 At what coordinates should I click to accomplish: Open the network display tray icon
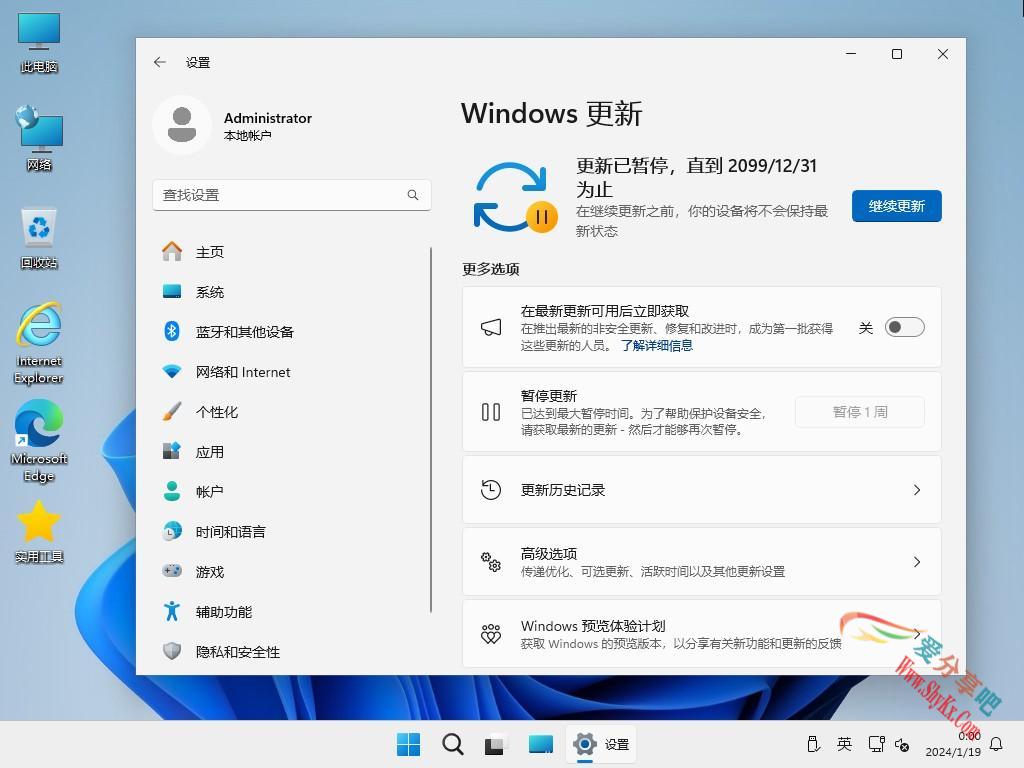click(876, 744)
